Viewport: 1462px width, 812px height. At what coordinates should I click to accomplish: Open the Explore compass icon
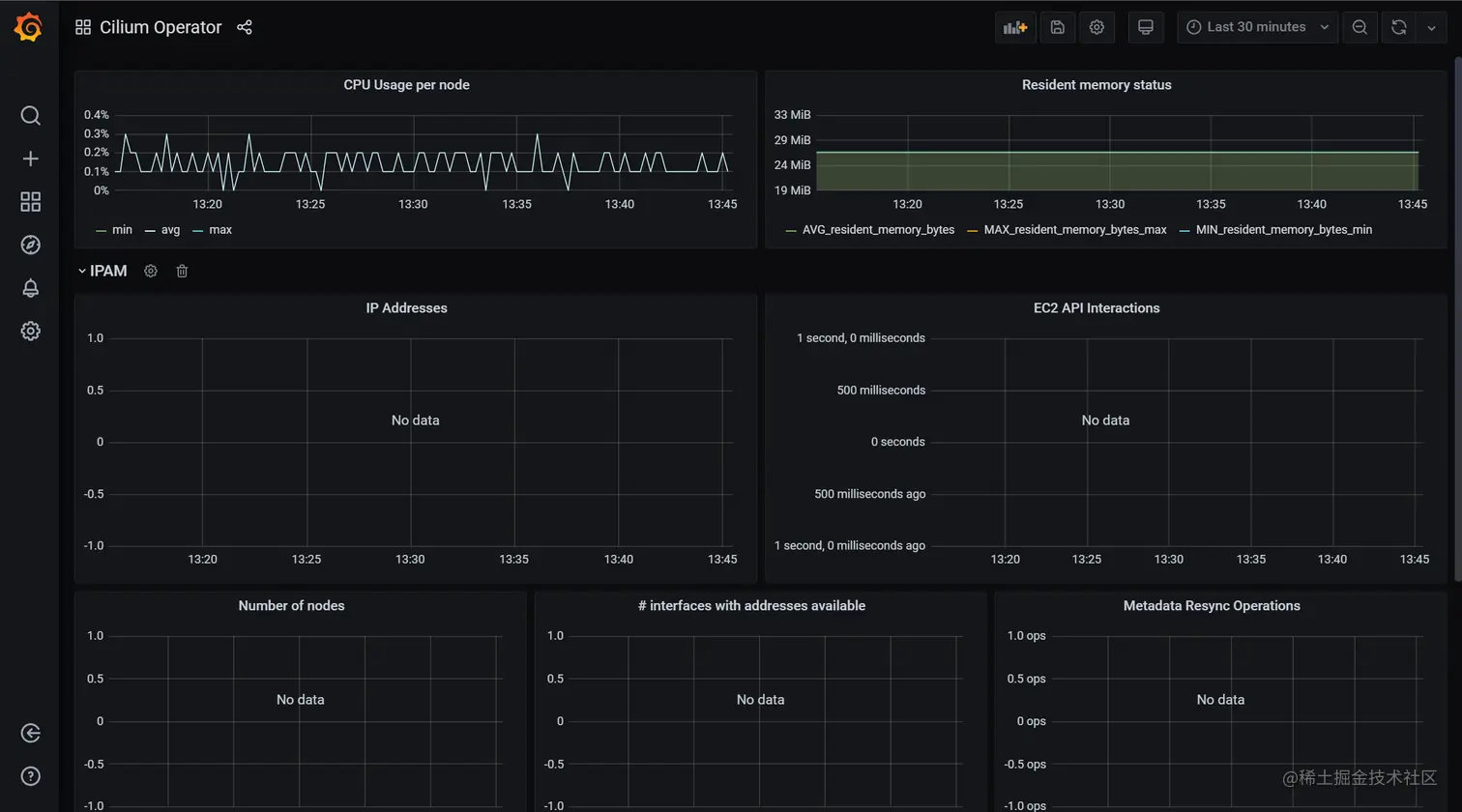(x=30, y=245)
